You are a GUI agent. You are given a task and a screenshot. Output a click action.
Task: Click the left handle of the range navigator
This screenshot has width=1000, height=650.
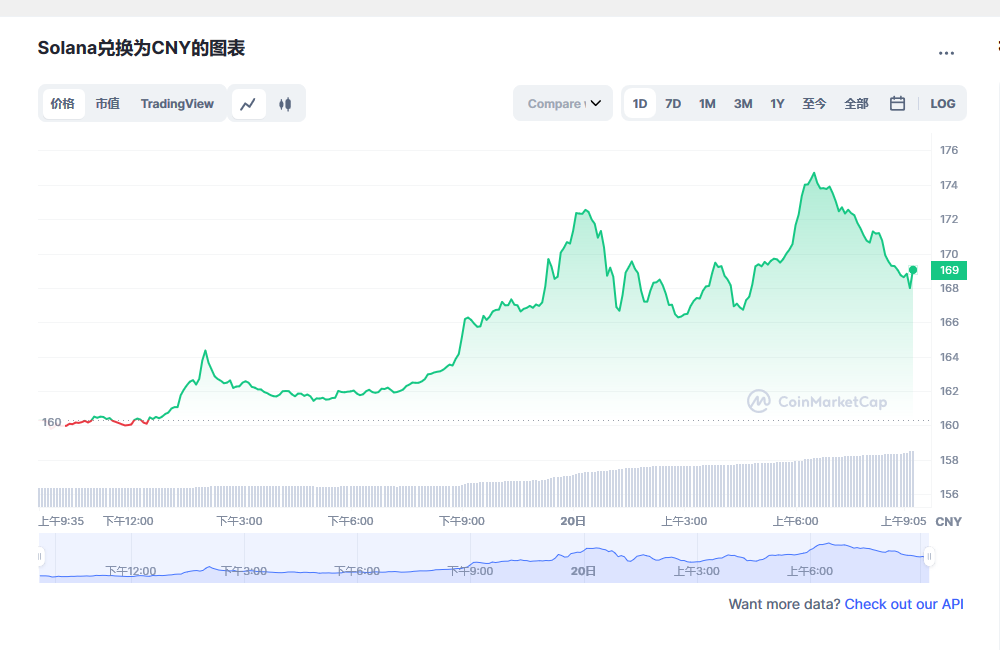point(40,556)
